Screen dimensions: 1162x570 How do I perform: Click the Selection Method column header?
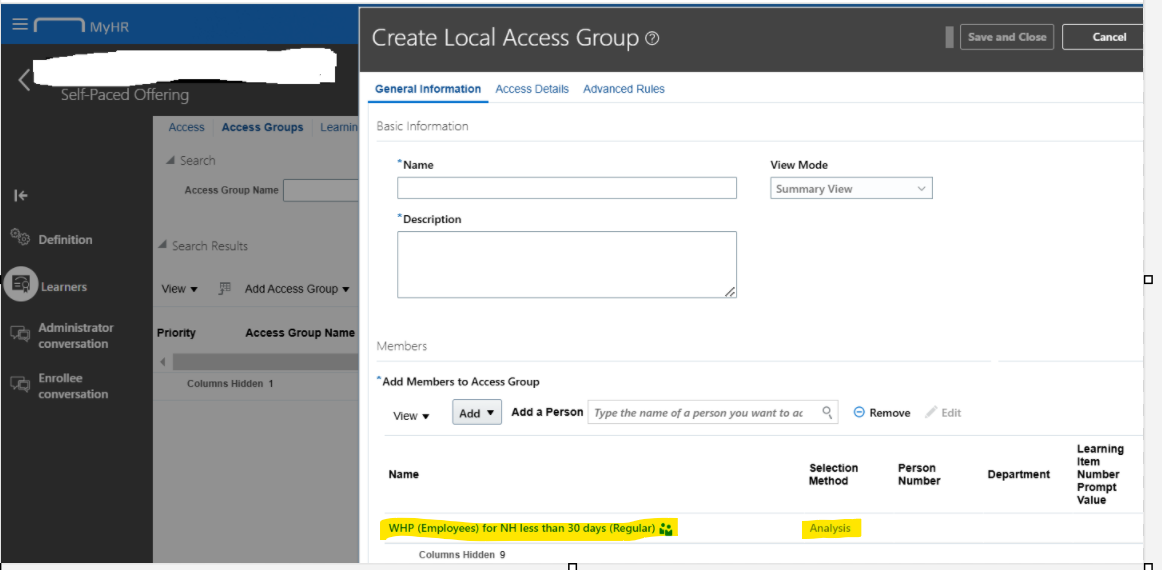coord(834,474)
